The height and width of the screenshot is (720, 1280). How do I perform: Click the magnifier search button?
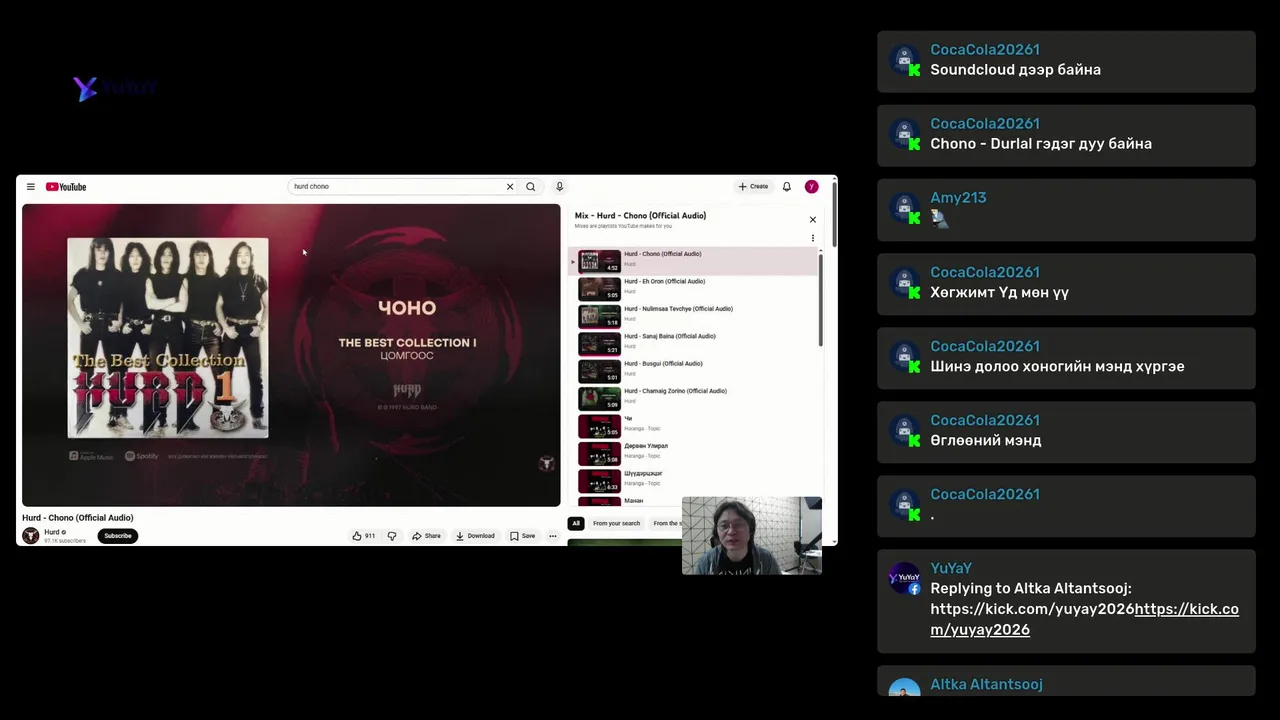[x=531, y=187]
